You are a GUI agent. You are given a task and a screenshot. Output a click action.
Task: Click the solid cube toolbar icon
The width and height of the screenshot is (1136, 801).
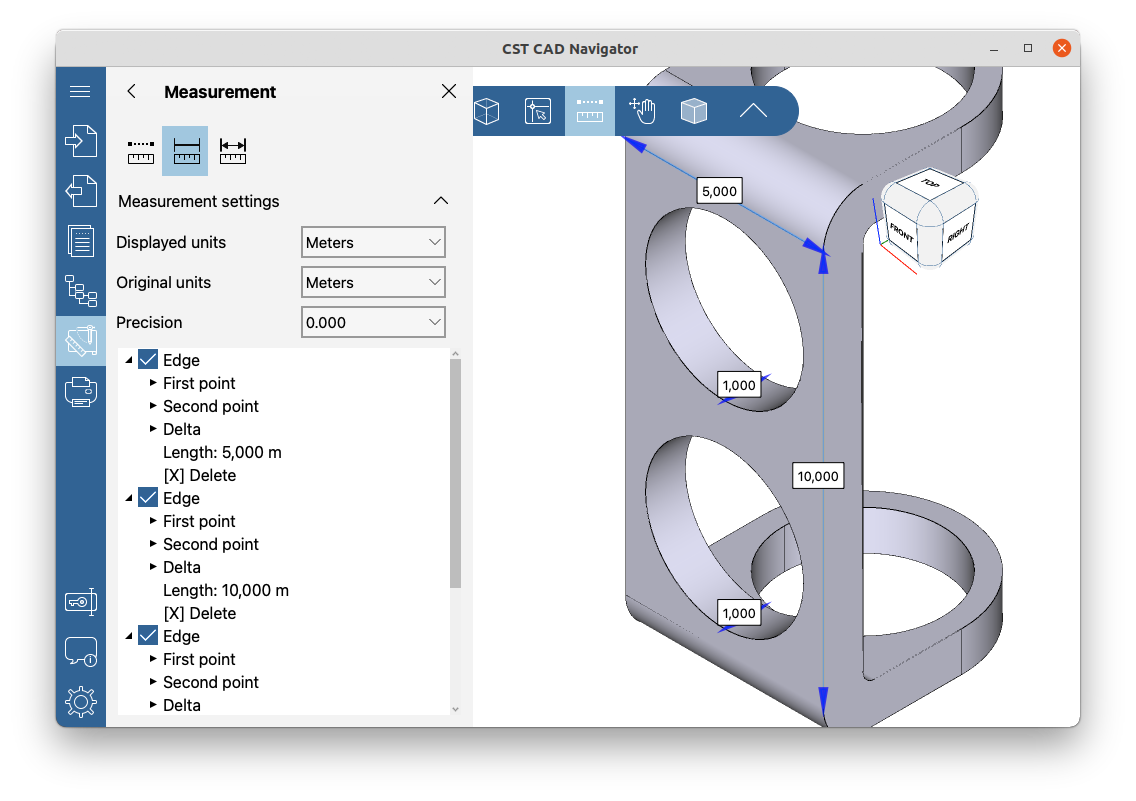click(693, 111)
